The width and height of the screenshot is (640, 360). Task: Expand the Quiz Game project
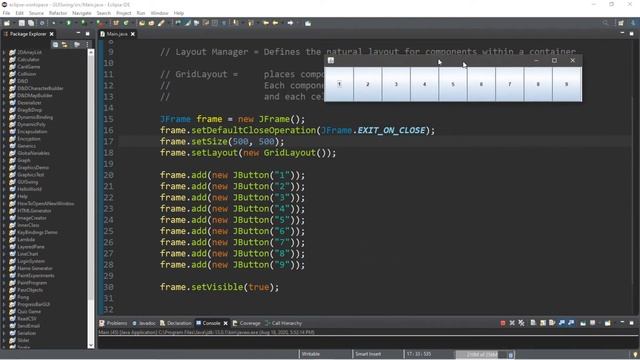click(4, 311)
